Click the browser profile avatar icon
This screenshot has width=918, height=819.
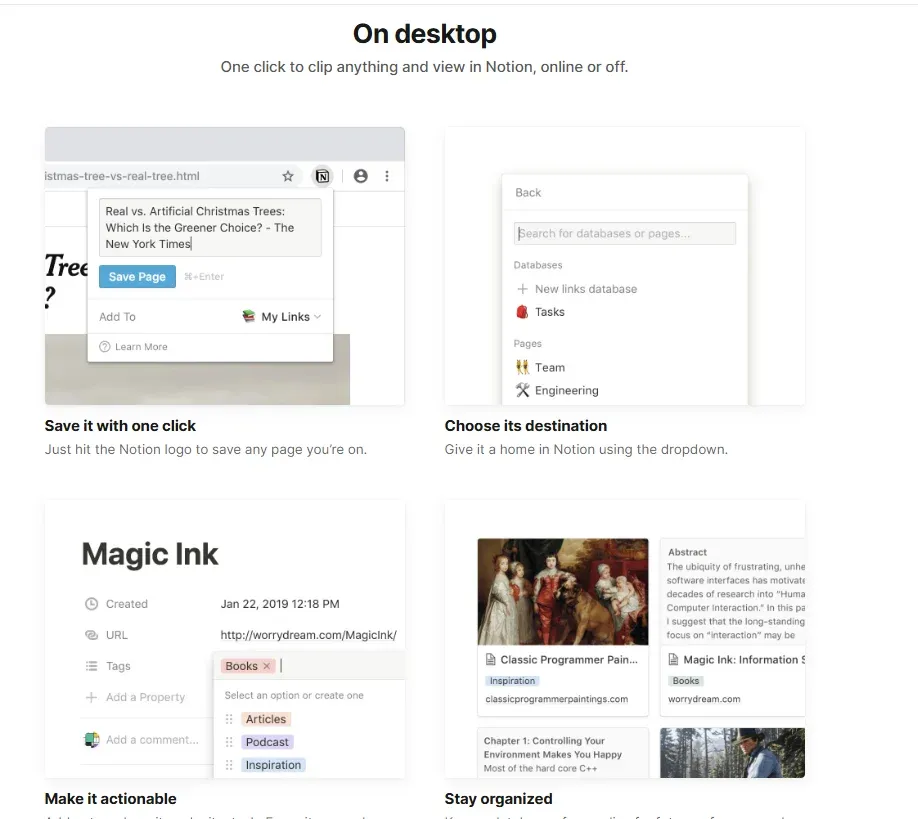(x=360, y=176)
